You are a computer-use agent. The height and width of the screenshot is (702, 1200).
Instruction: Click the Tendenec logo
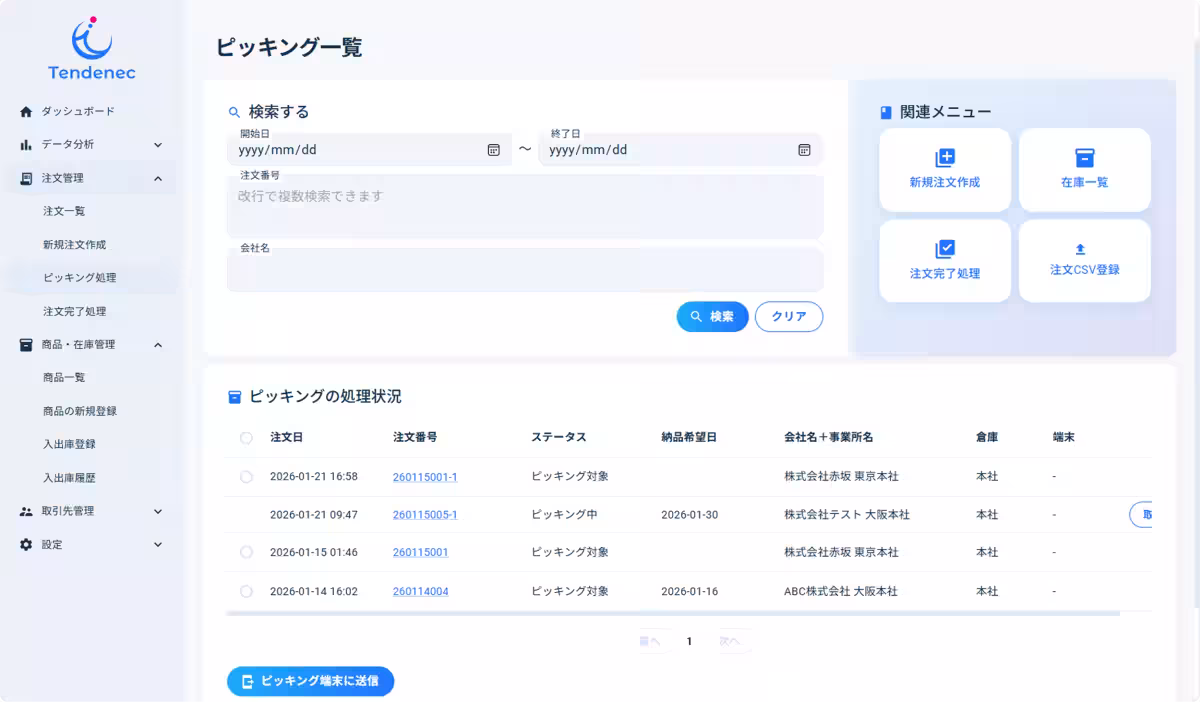pos(90,47)
